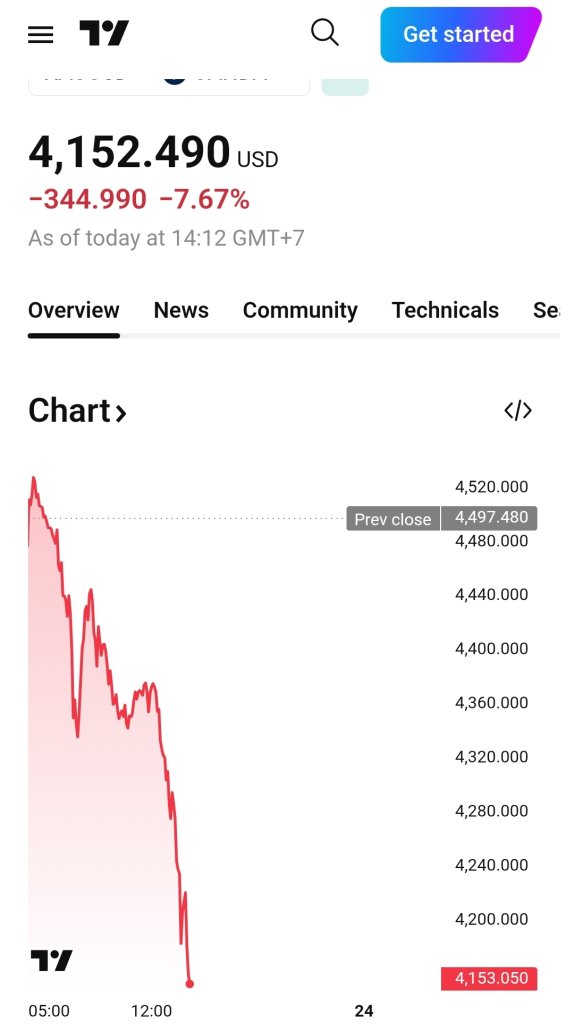Click the 24 date marker on time axis
This screenshot has width=574, height=1024.
364,1011
